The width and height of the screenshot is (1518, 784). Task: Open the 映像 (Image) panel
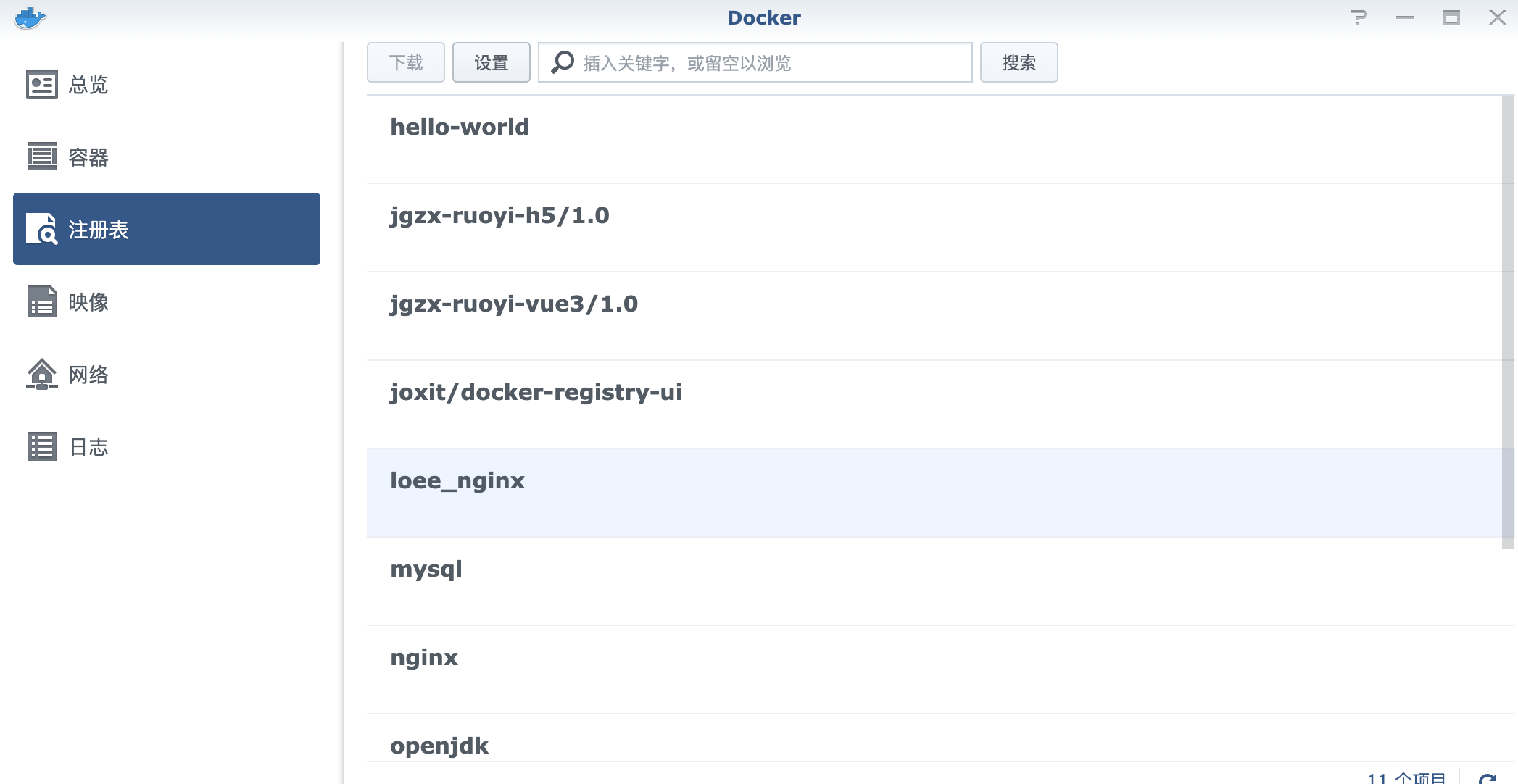tap(88, 302)
